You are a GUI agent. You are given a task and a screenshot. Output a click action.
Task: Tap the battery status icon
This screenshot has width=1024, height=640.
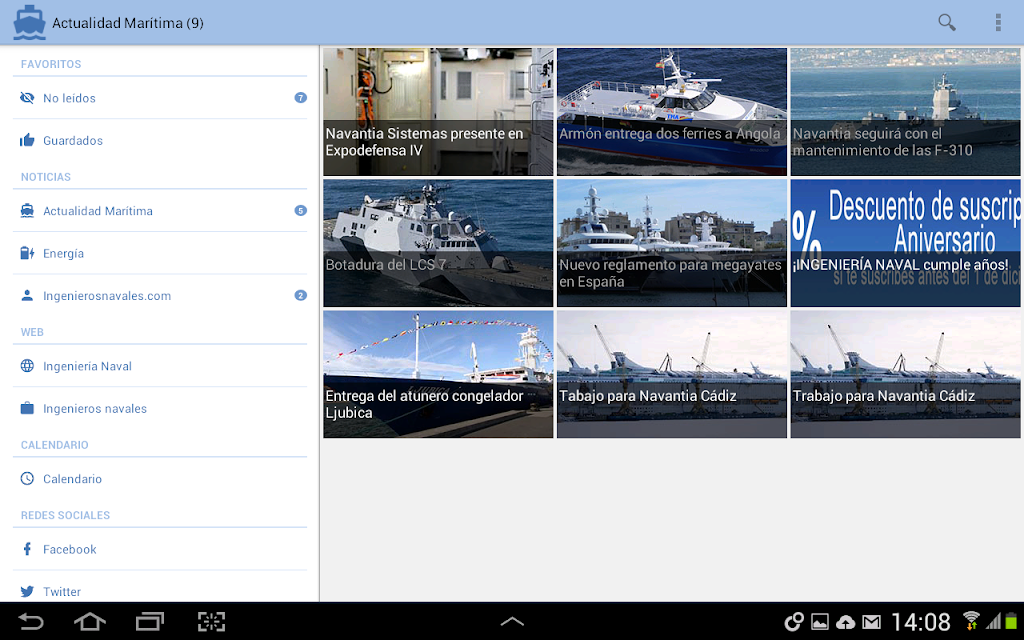1012,621
